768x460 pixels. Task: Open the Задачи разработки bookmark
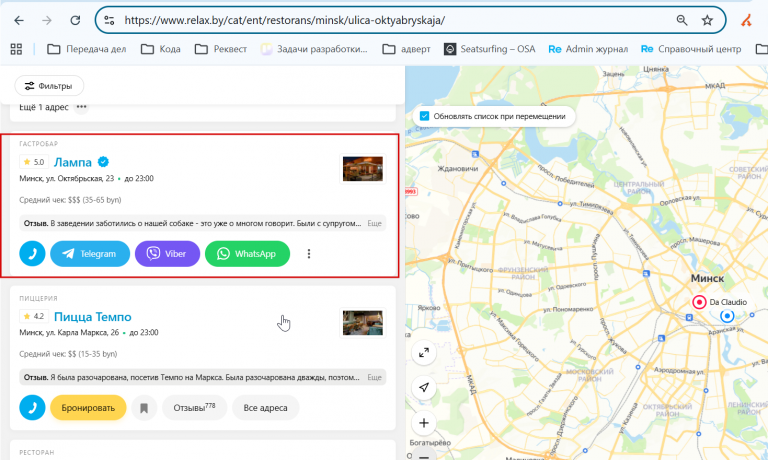[314, 49]
